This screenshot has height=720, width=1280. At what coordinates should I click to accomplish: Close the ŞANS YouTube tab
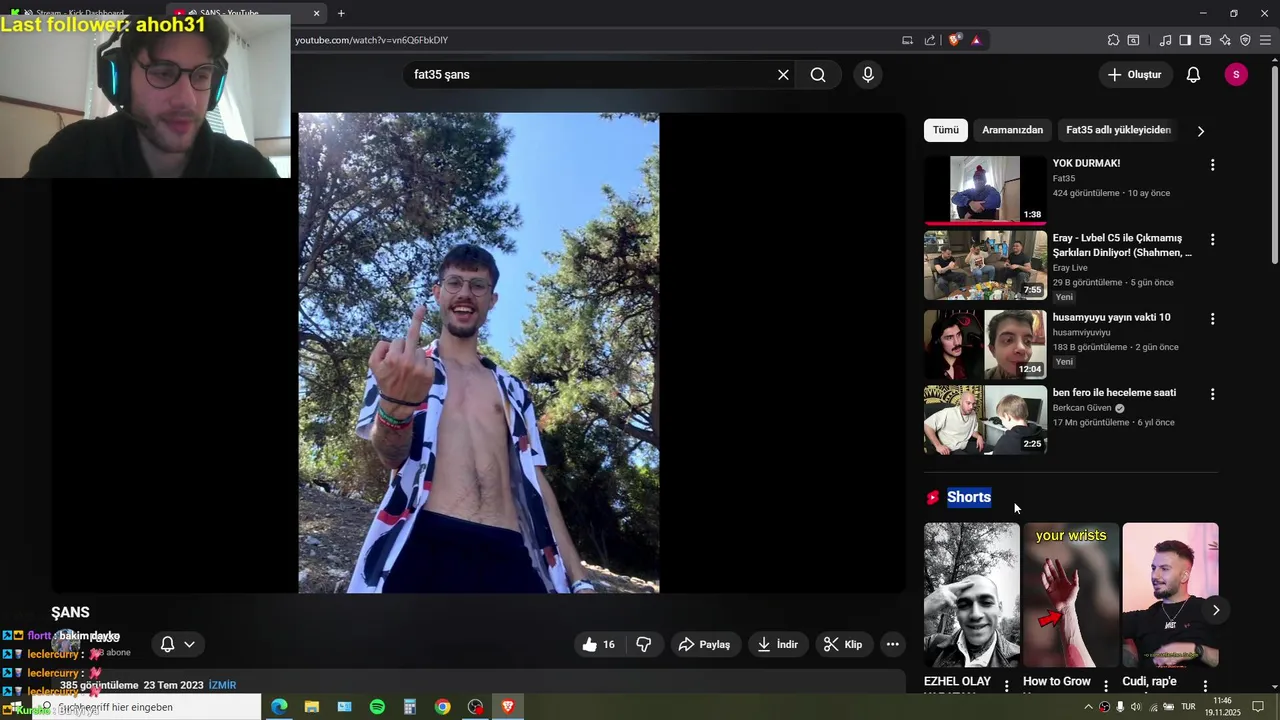[317, 13]
